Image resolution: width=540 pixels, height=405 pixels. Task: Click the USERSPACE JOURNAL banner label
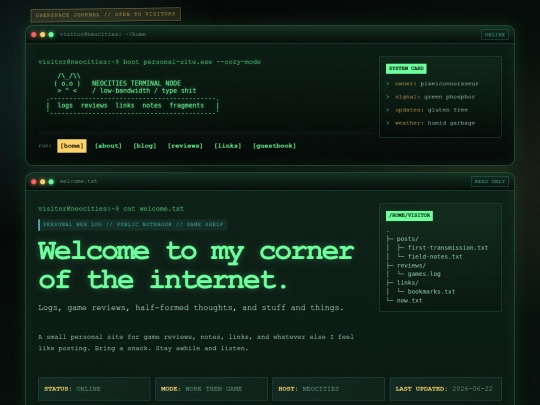point(105,15)
